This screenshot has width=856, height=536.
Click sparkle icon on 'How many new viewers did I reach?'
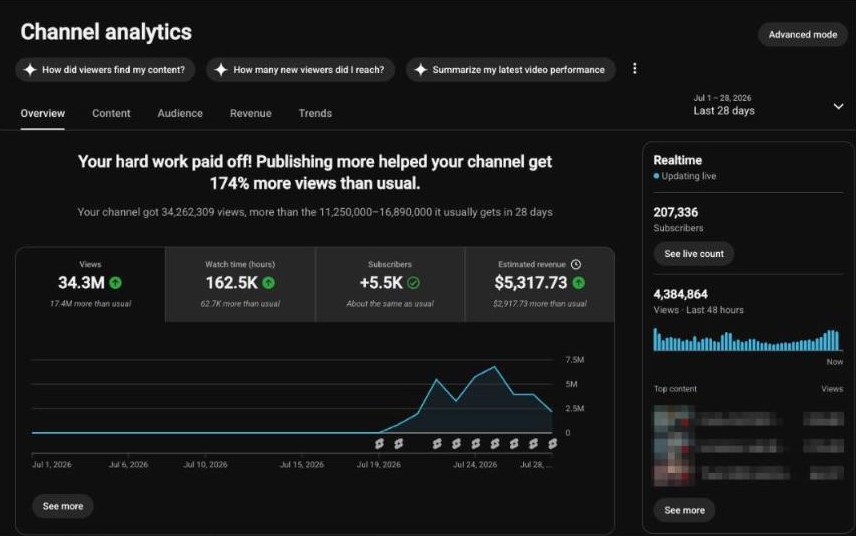coord(221,70)
